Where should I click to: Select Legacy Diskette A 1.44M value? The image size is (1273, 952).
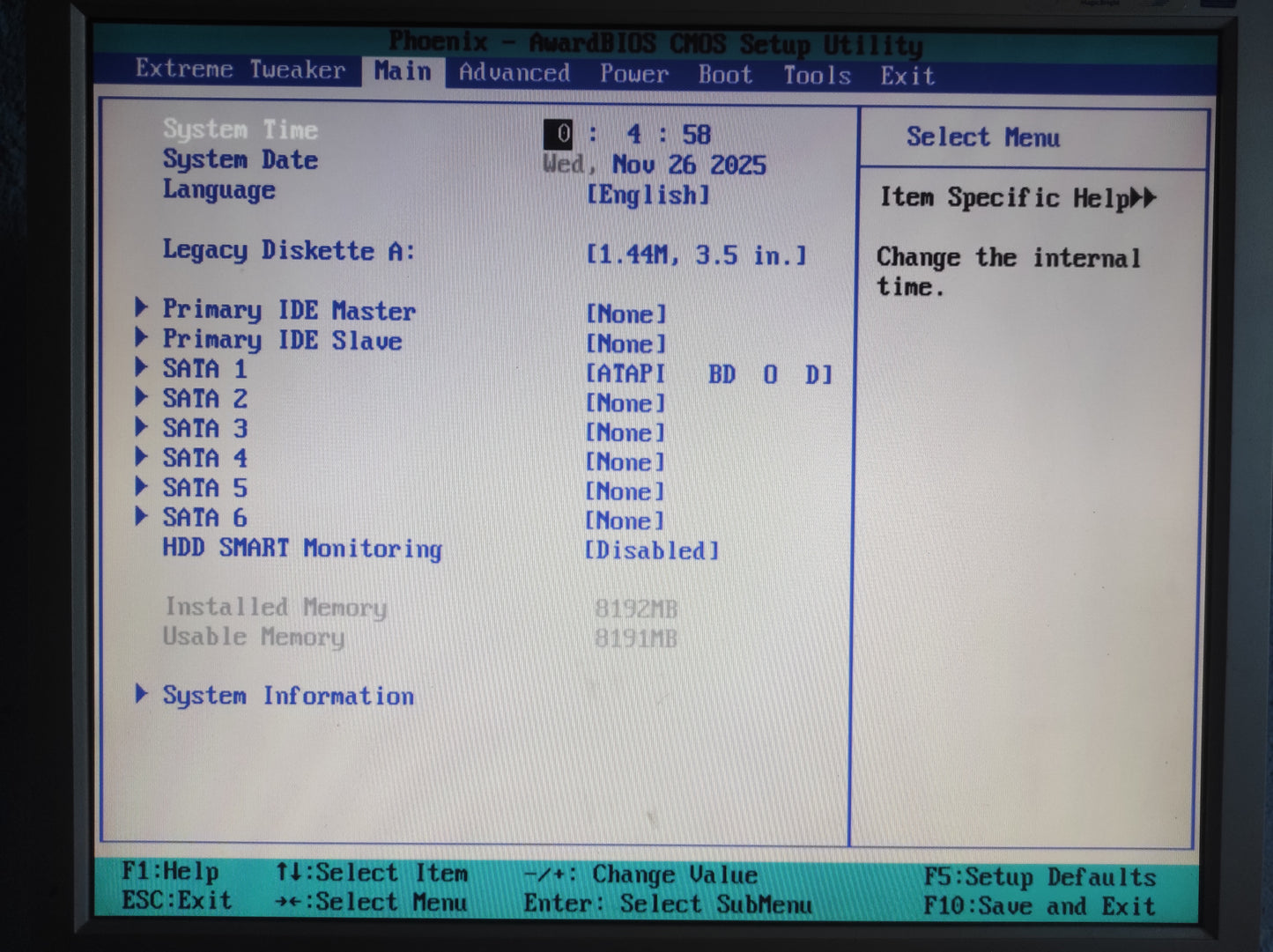coord(696,255)
